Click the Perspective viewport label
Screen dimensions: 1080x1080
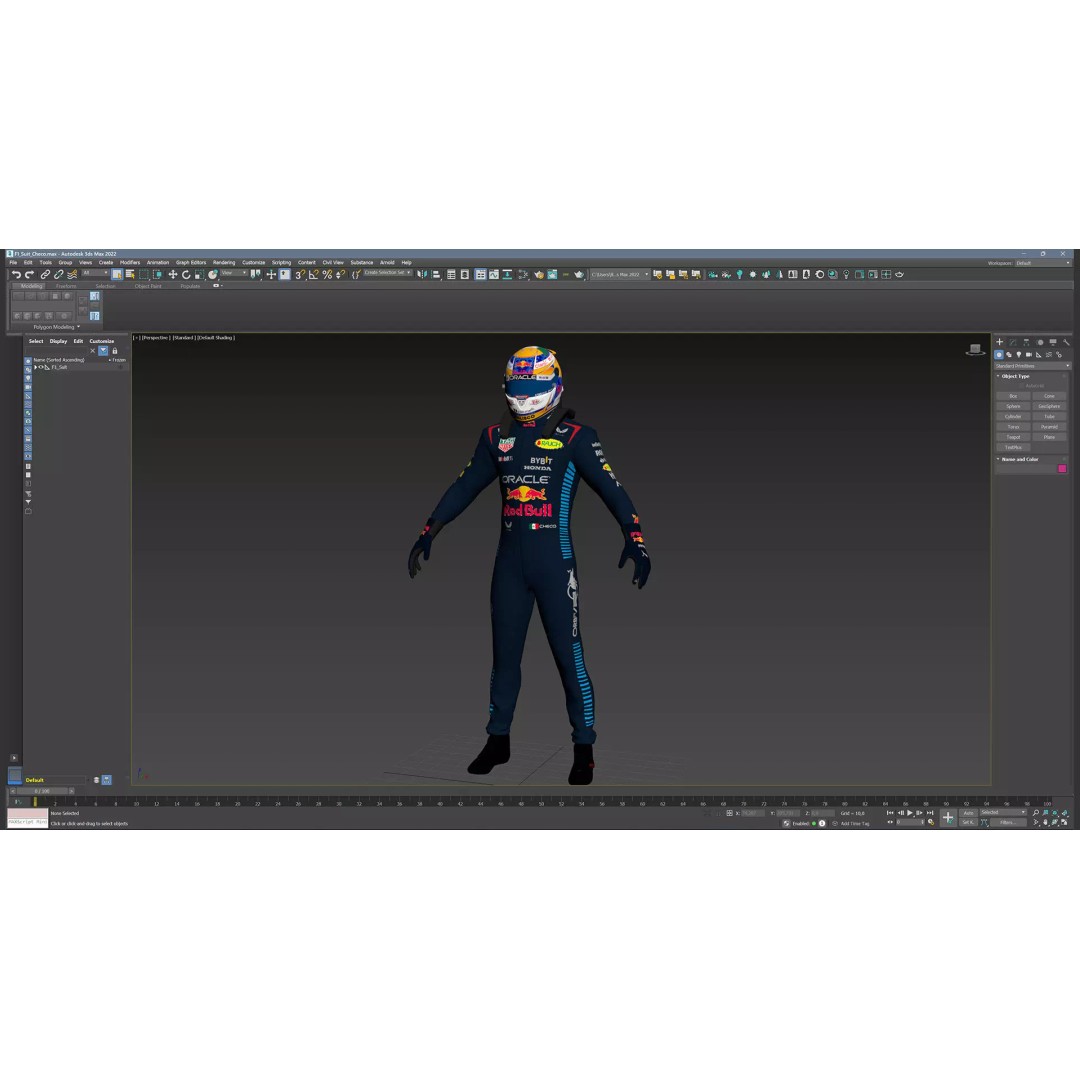pos(156,338)
